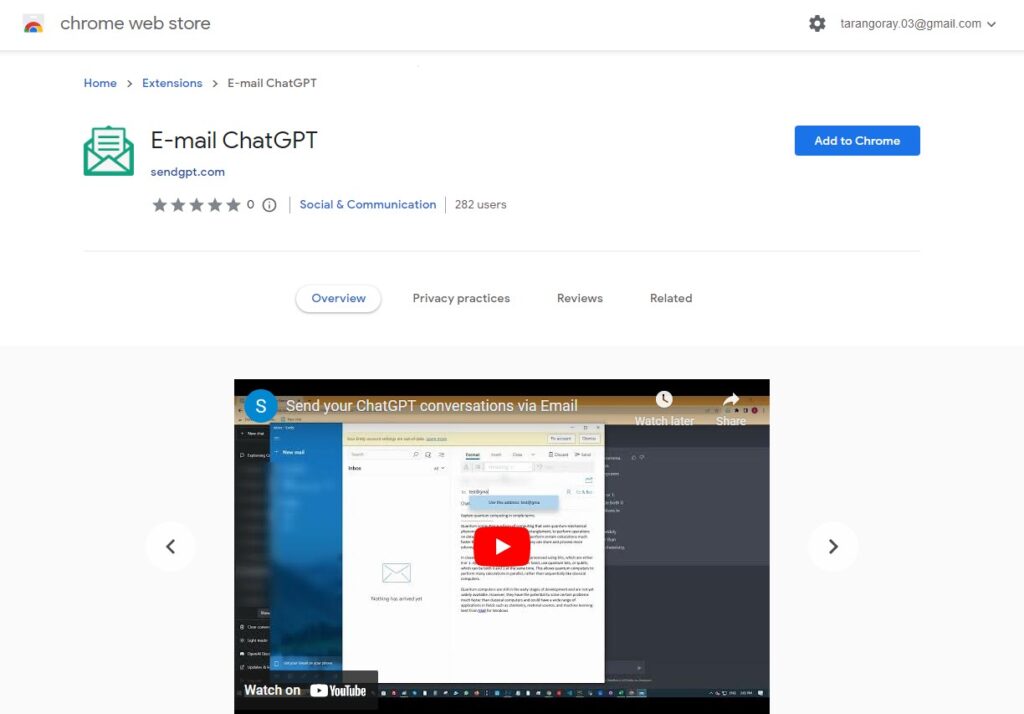Click the green E-mail ChatGPT envelope icon
The image size is (1024, 714).
coord(108,150)
